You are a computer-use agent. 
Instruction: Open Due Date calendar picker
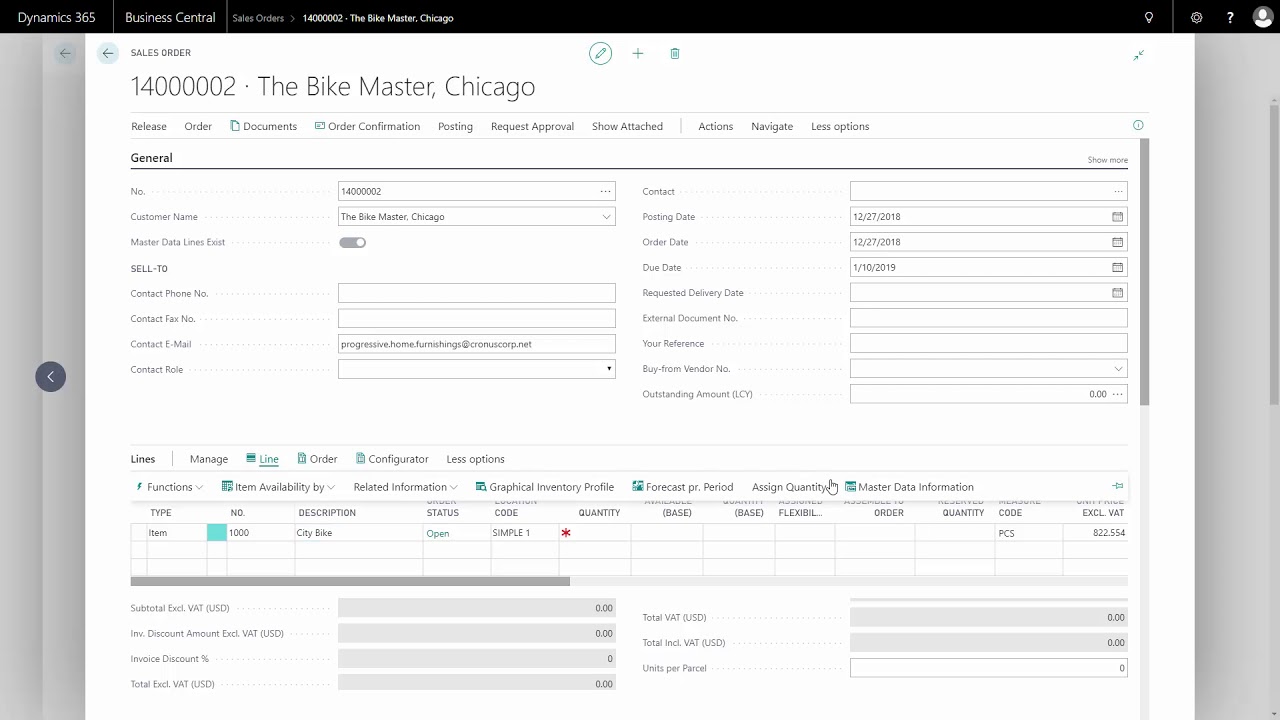coord(1117,267)
